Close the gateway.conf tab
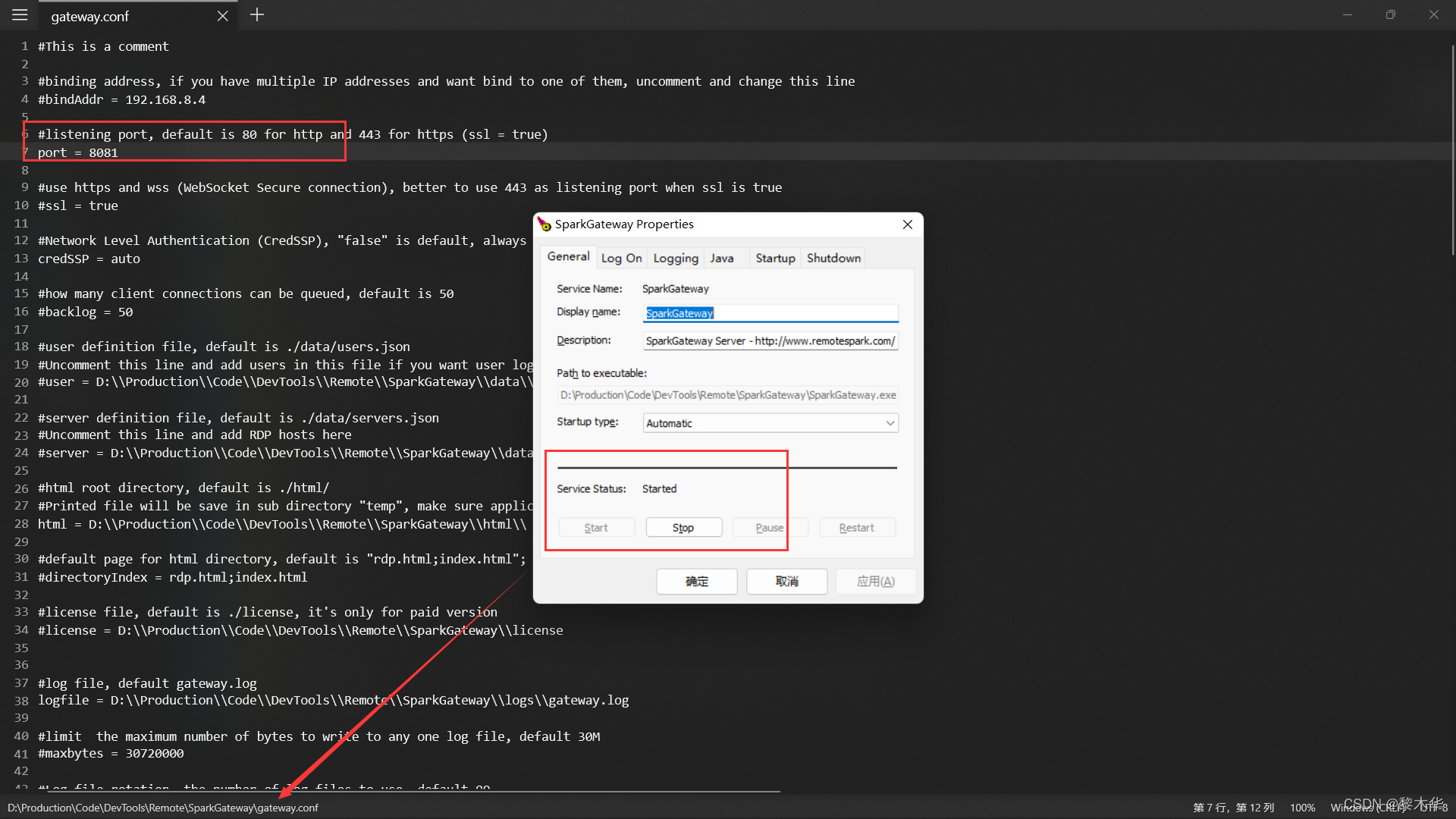This screenshot has width=1456, height=819. (x=222, y=16)
